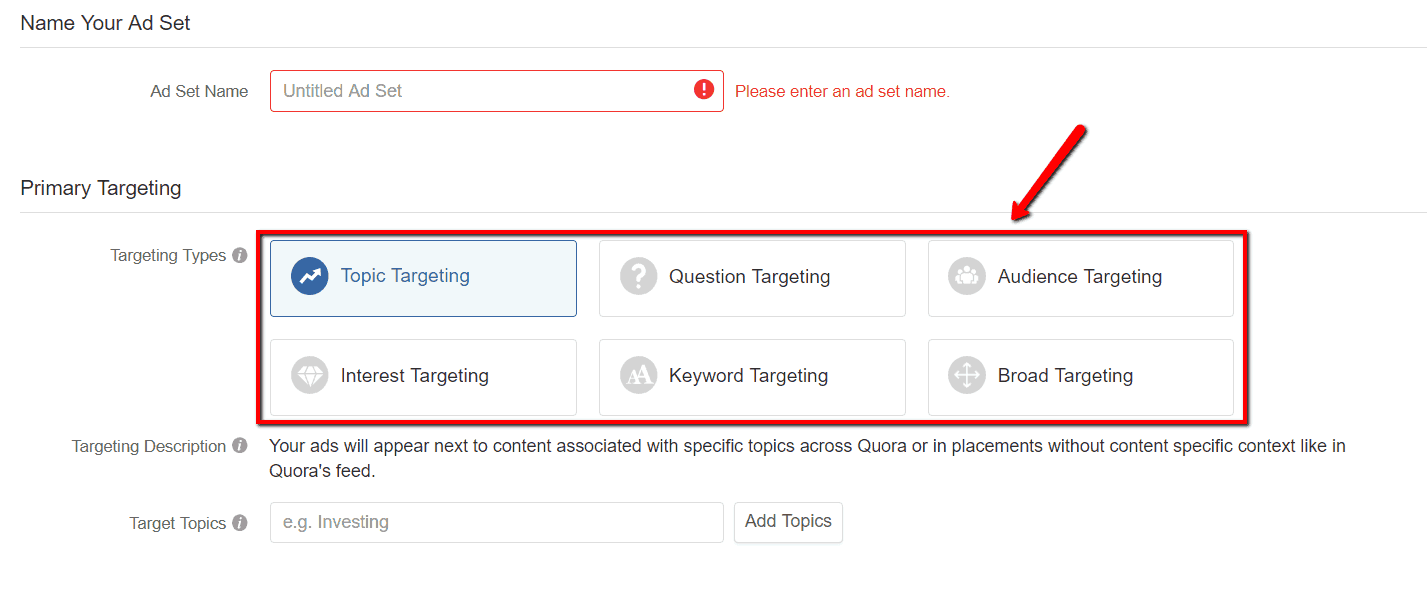The image size is (1427, 596).
Task: Open the Targeting Types info tooltip
Action: click(x=240, y=255)
